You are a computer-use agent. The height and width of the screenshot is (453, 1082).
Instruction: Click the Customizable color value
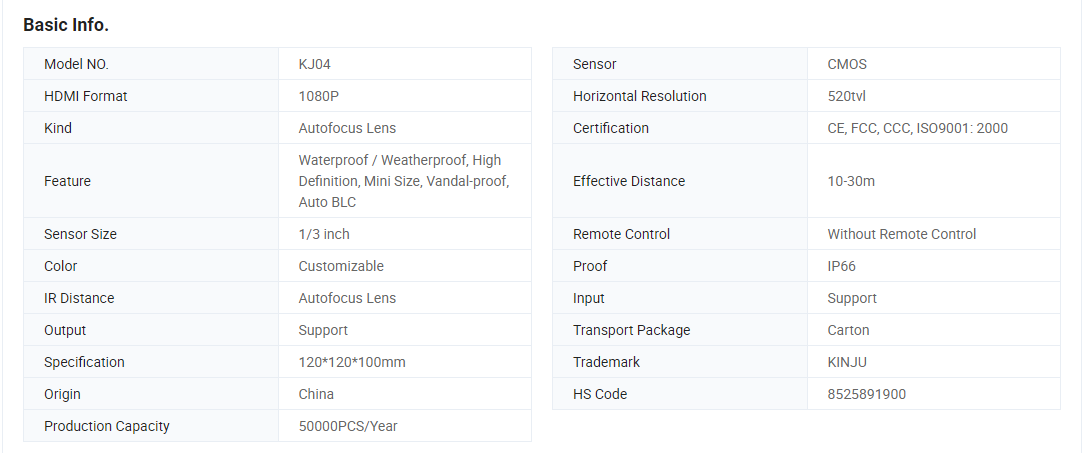coord(341,266)
